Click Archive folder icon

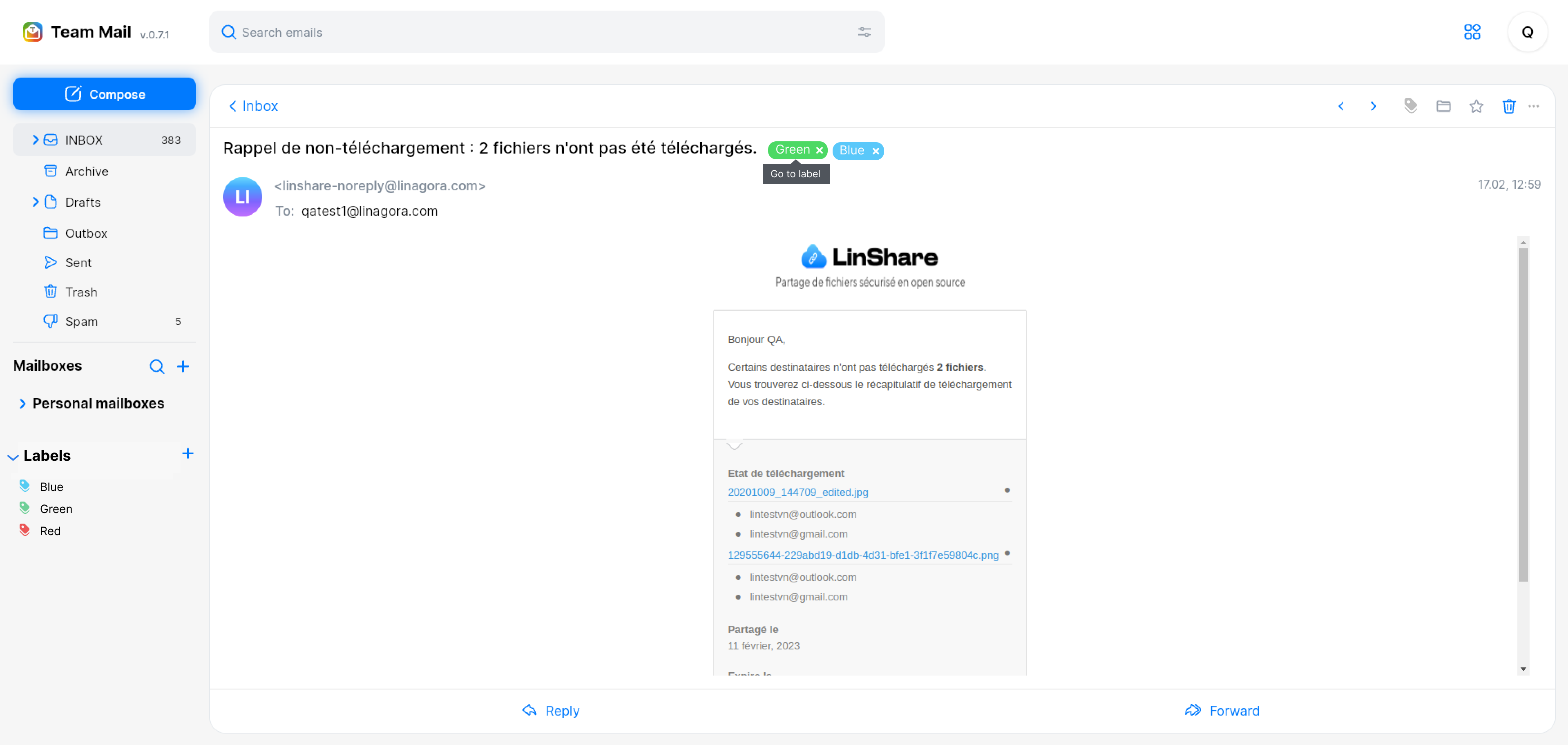coord(51,171)
